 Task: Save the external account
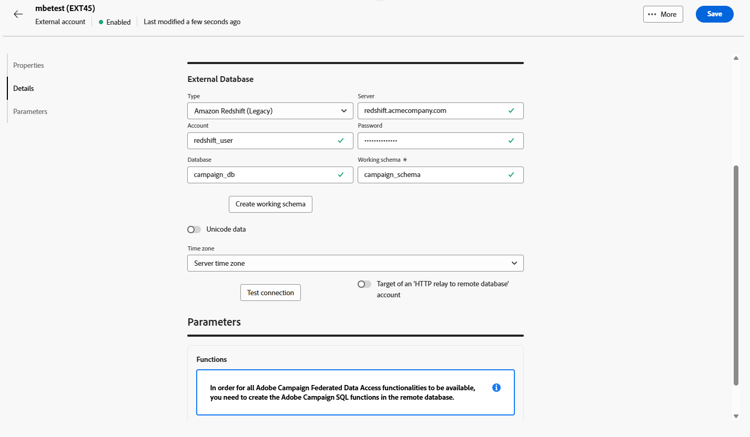pyautogui.click(x=714, y=14)
